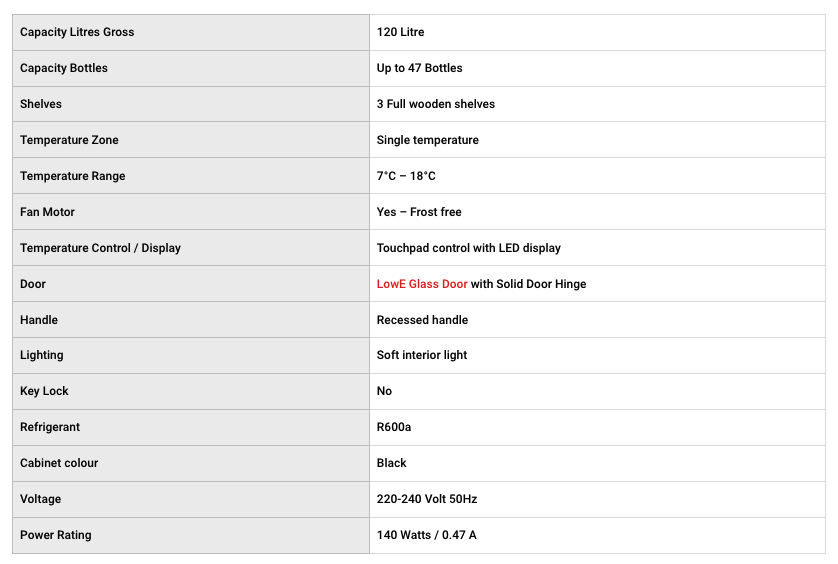The height and width of the screenshot is (564, 838).
Task: Select Touchpad control with LED display text
Action: (468, 248)
